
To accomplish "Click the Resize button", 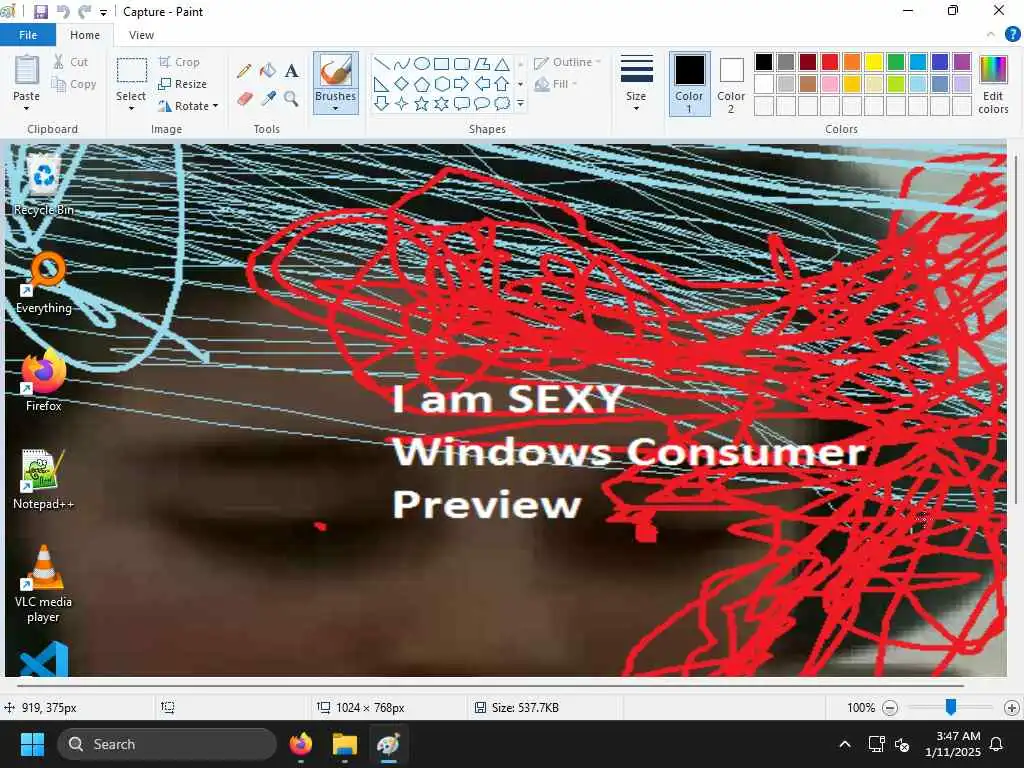I will [183, 84].
